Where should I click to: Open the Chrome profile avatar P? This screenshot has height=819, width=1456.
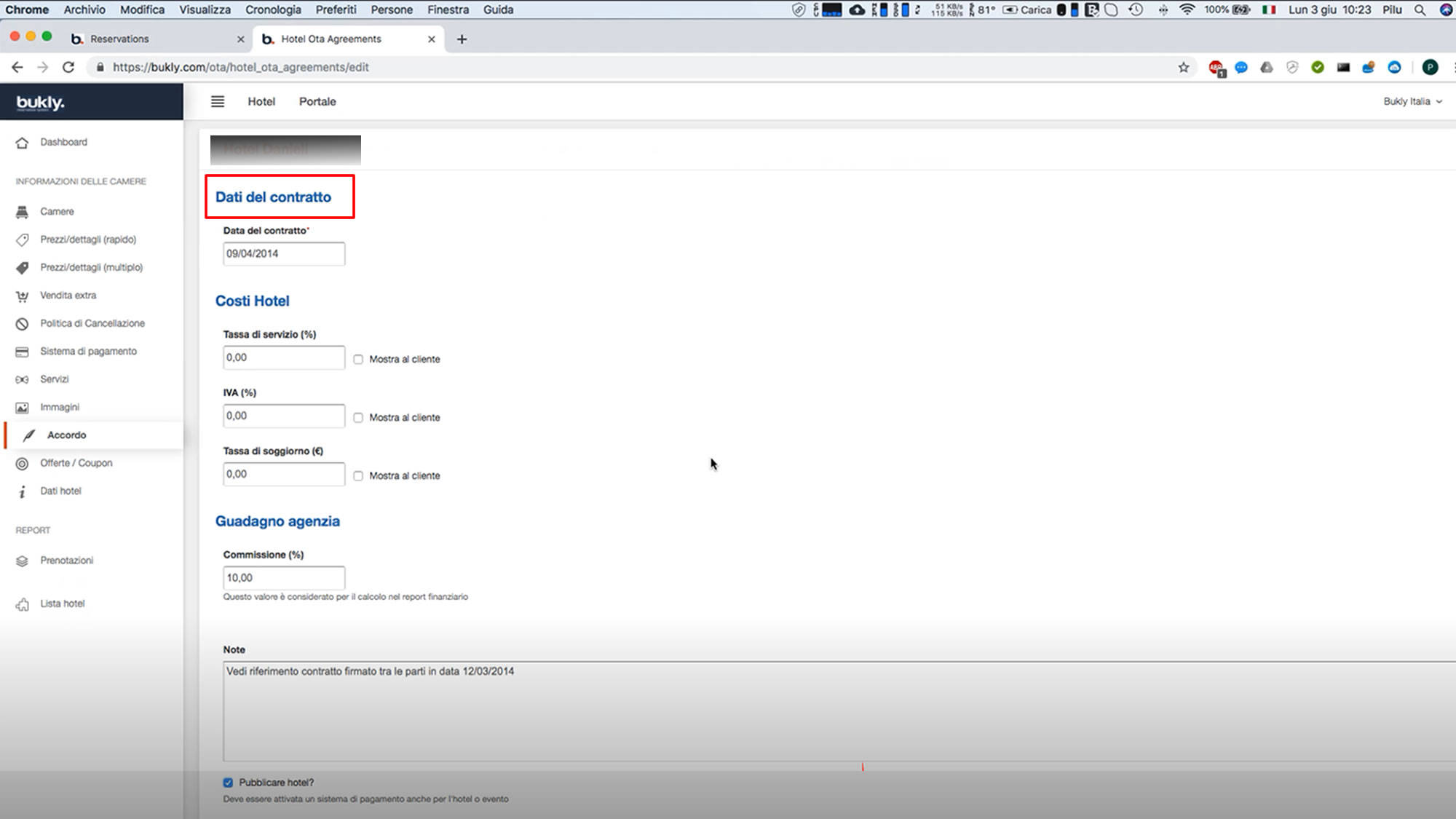(x=1430, y=67)
